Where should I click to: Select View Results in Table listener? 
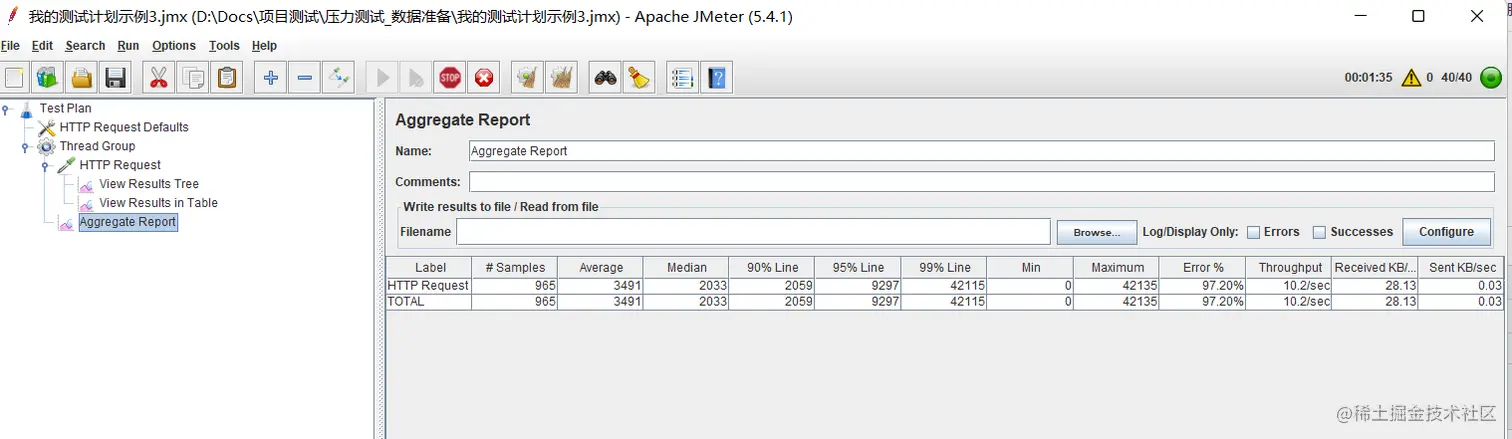158,203
